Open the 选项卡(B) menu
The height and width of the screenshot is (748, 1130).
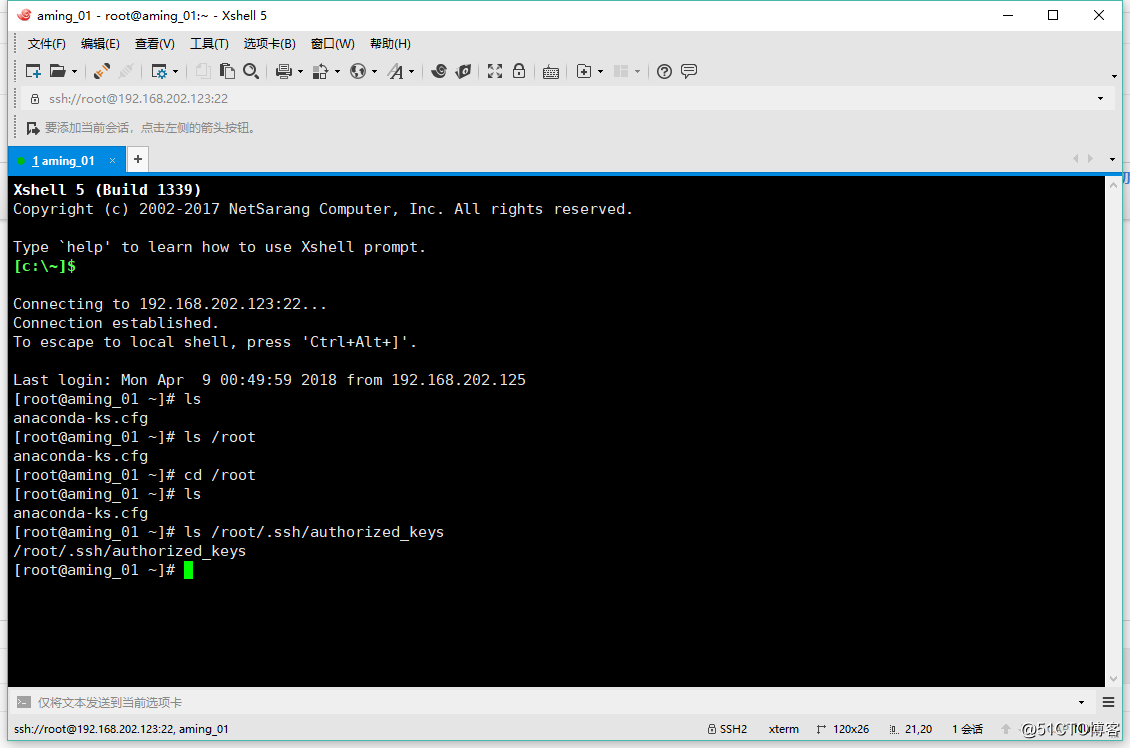coord(270,44)
